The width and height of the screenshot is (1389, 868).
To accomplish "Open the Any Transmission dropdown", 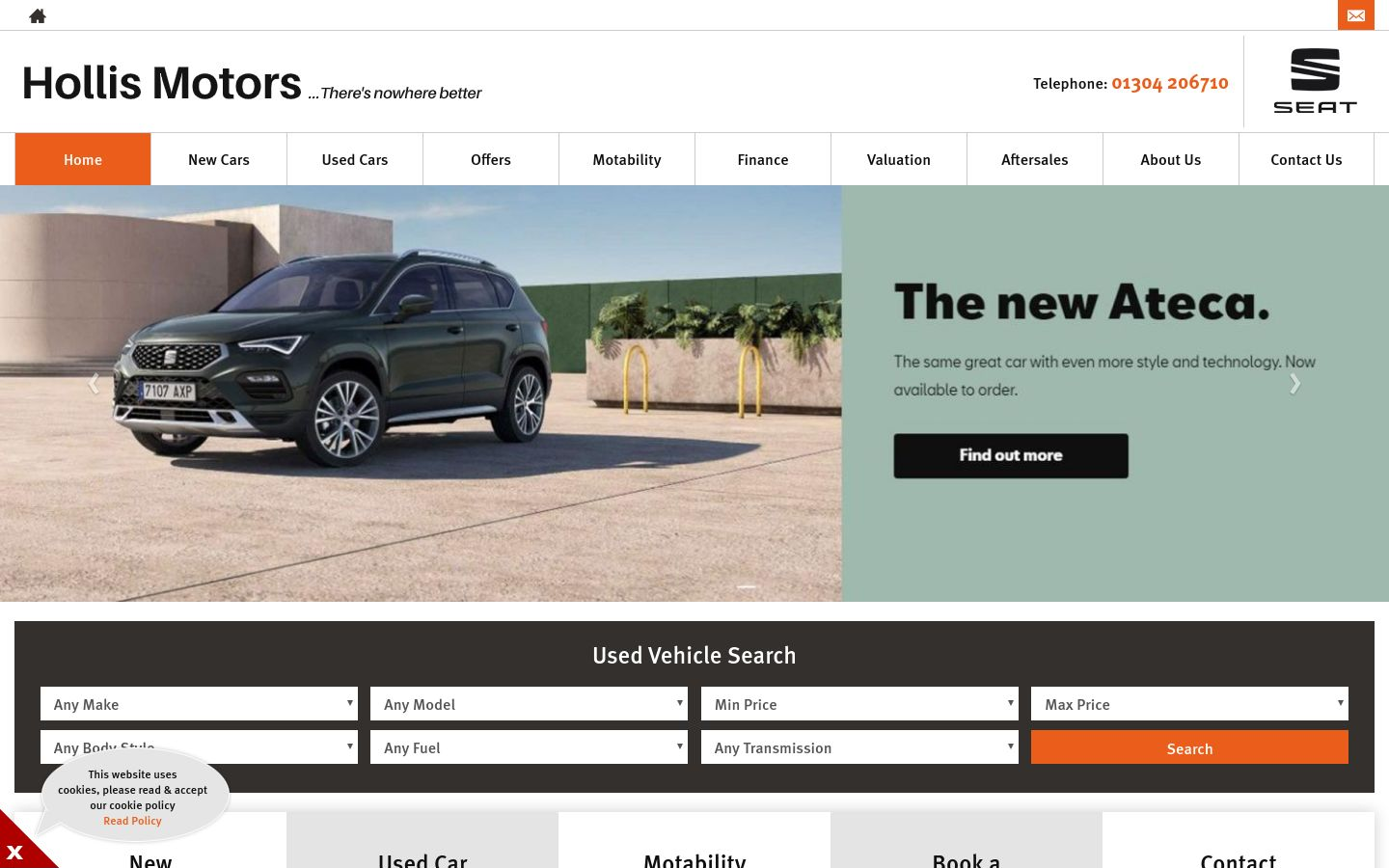I will pos(859,747).
